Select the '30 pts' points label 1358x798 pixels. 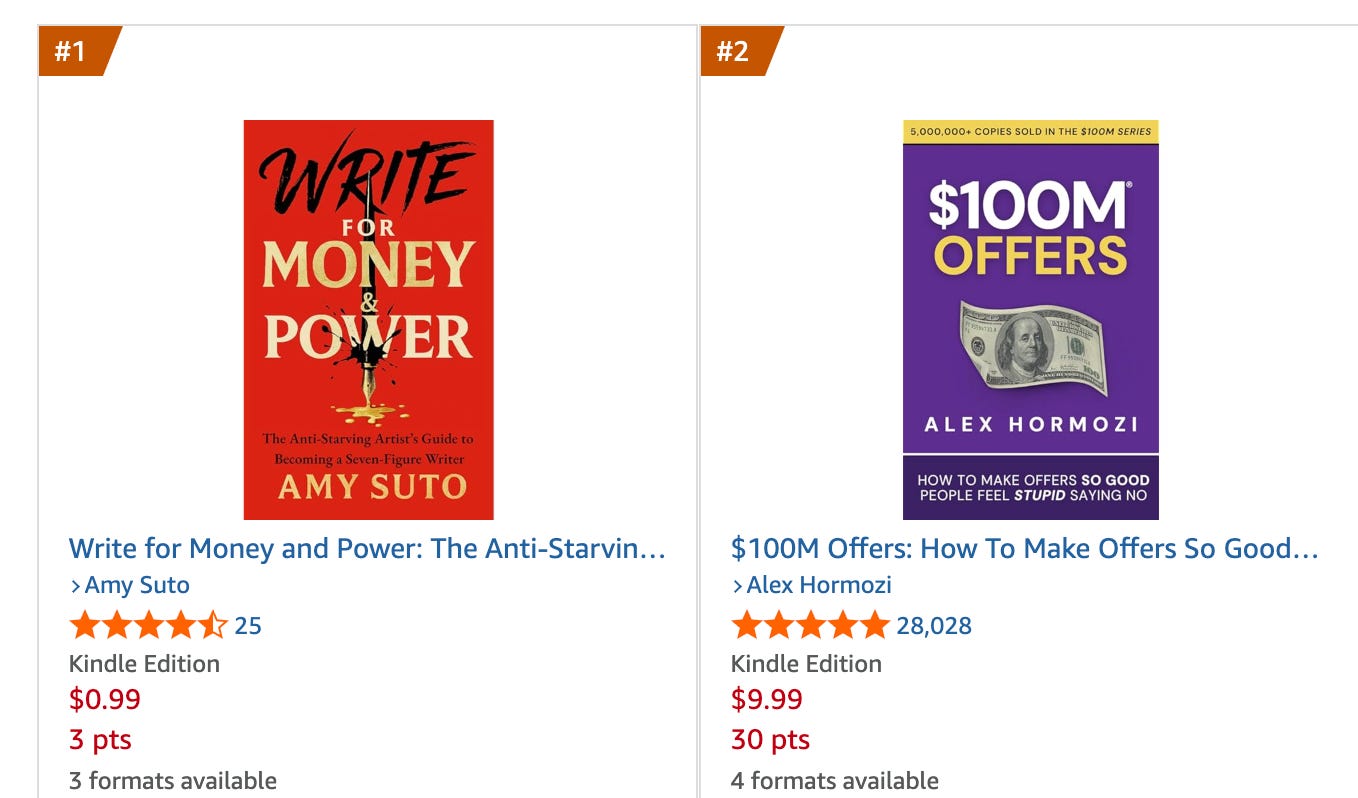tap(770, 740)
